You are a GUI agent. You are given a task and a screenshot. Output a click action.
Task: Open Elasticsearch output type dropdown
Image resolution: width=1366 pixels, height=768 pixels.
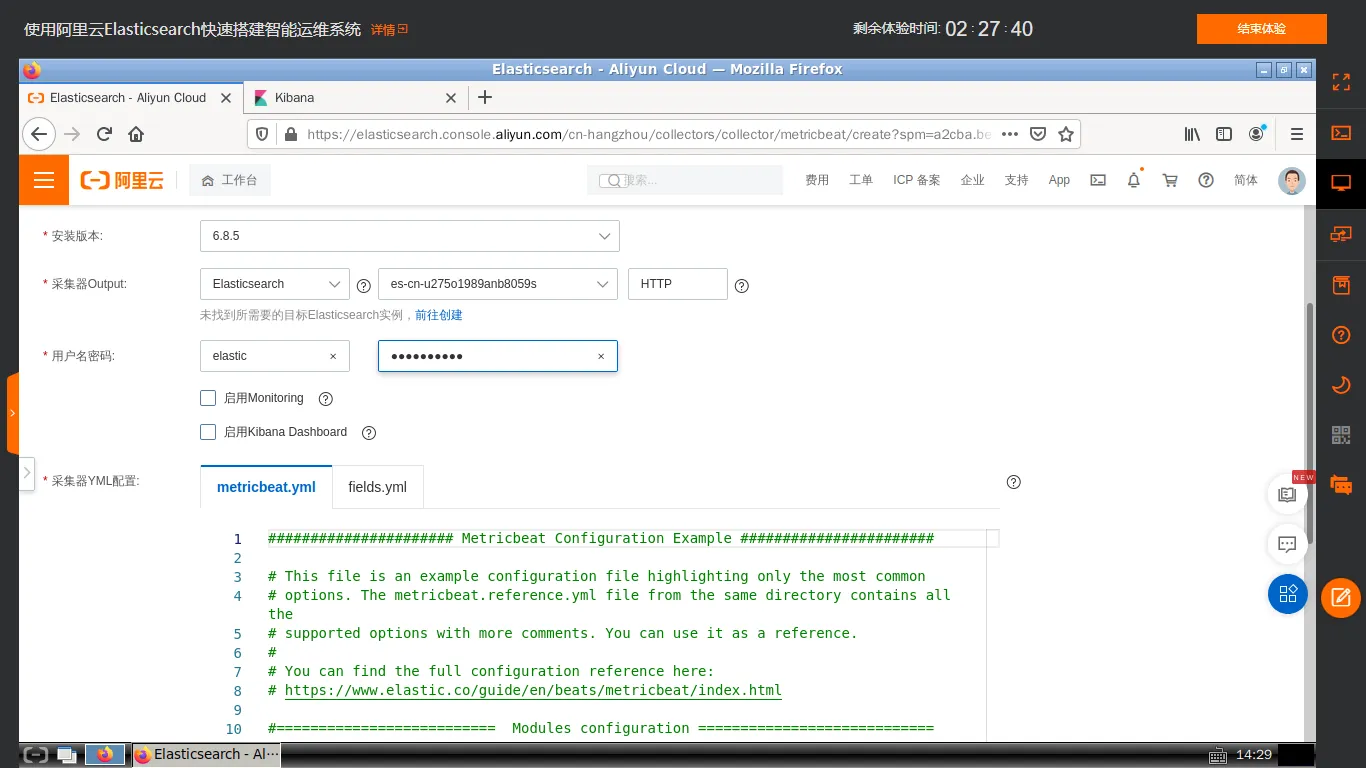[x=275, y=284]
